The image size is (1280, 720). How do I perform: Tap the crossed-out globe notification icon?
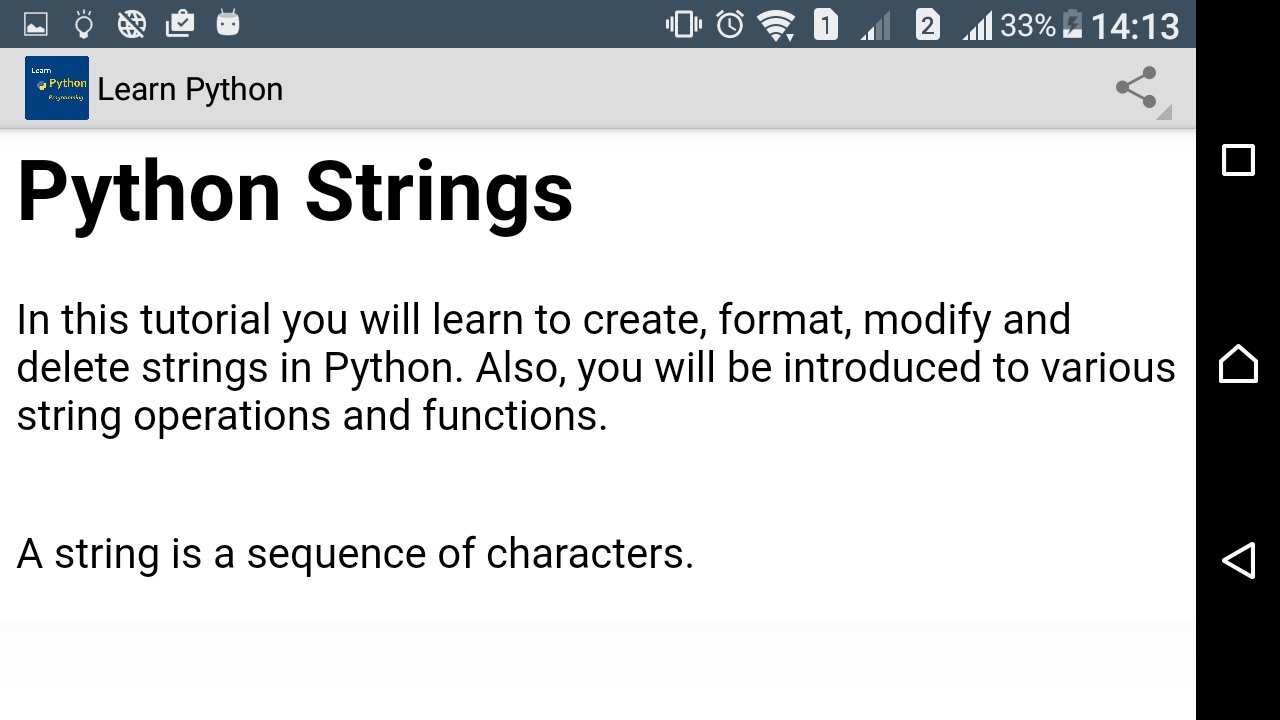[x=132, y=23]
